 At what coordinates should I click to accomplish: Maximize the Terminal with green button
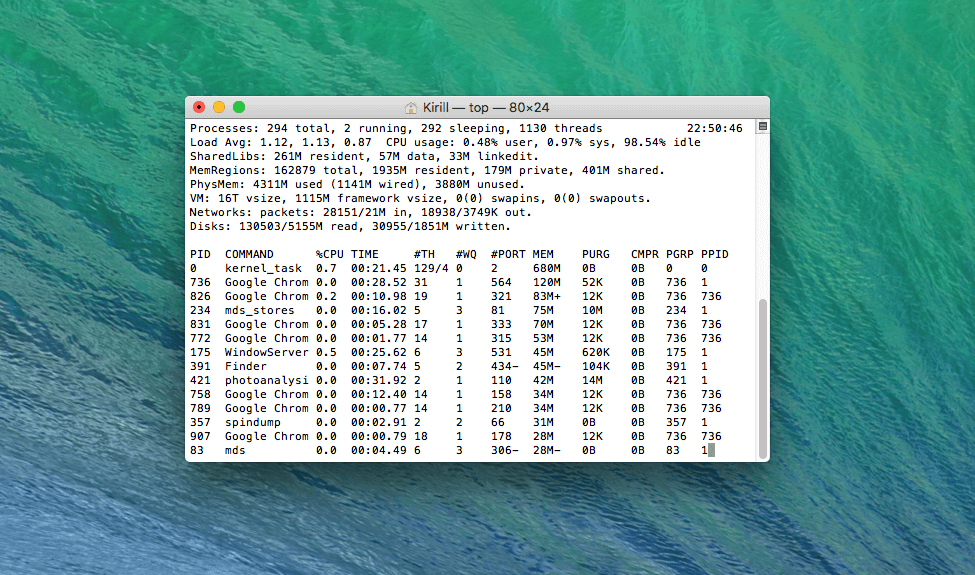tap(239, 107)
